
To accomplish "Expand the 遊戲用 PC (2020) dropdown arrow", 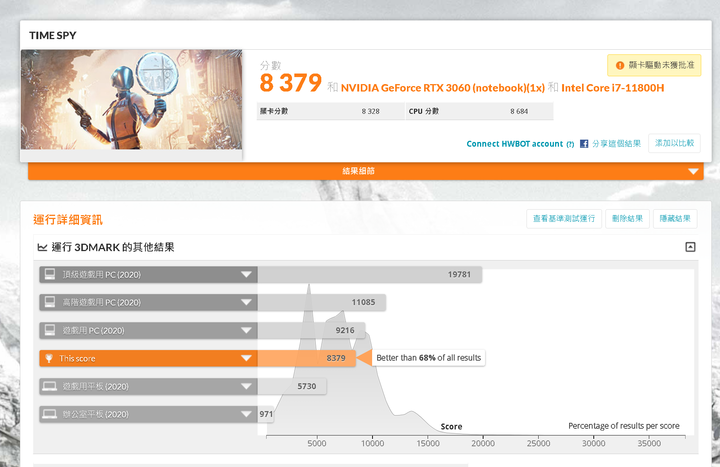I will 246,331.
